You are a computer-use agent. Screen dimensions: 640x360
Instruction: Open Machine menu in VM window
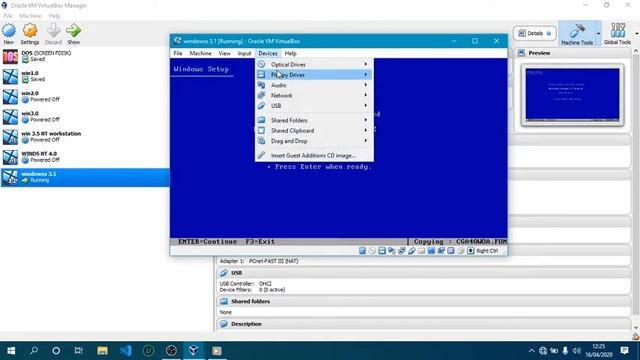(x=200, y=53)
